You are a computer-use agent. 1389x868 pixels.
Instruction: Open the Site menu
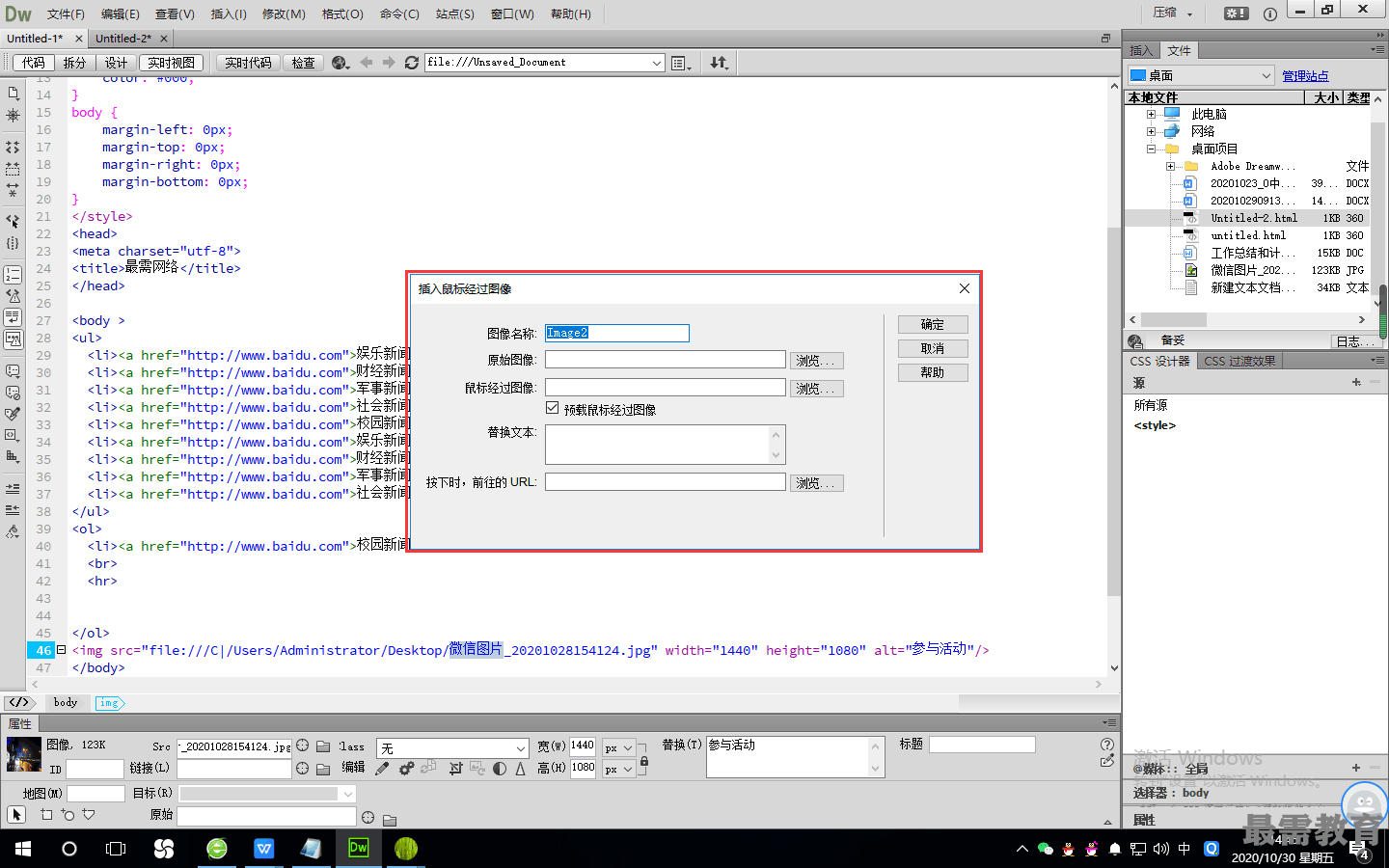(454, 14)
